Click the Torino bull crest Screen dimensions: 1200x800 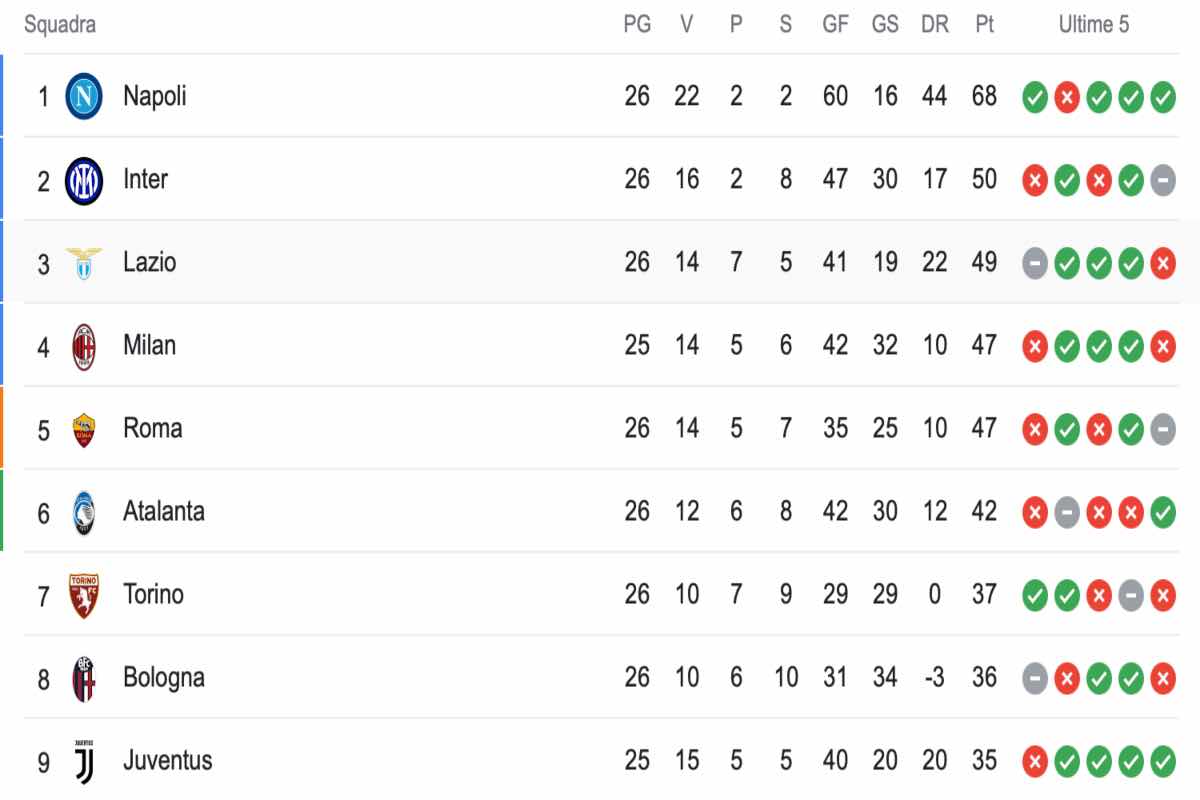[84, 596]
